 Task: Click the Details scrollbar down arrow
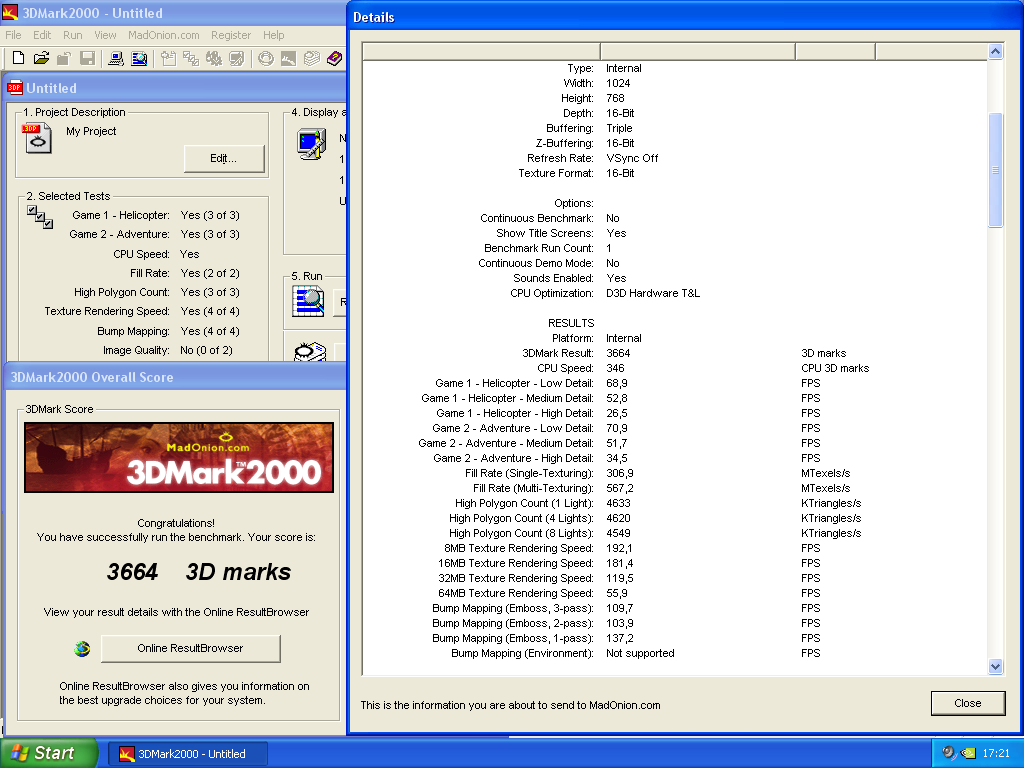995,667
